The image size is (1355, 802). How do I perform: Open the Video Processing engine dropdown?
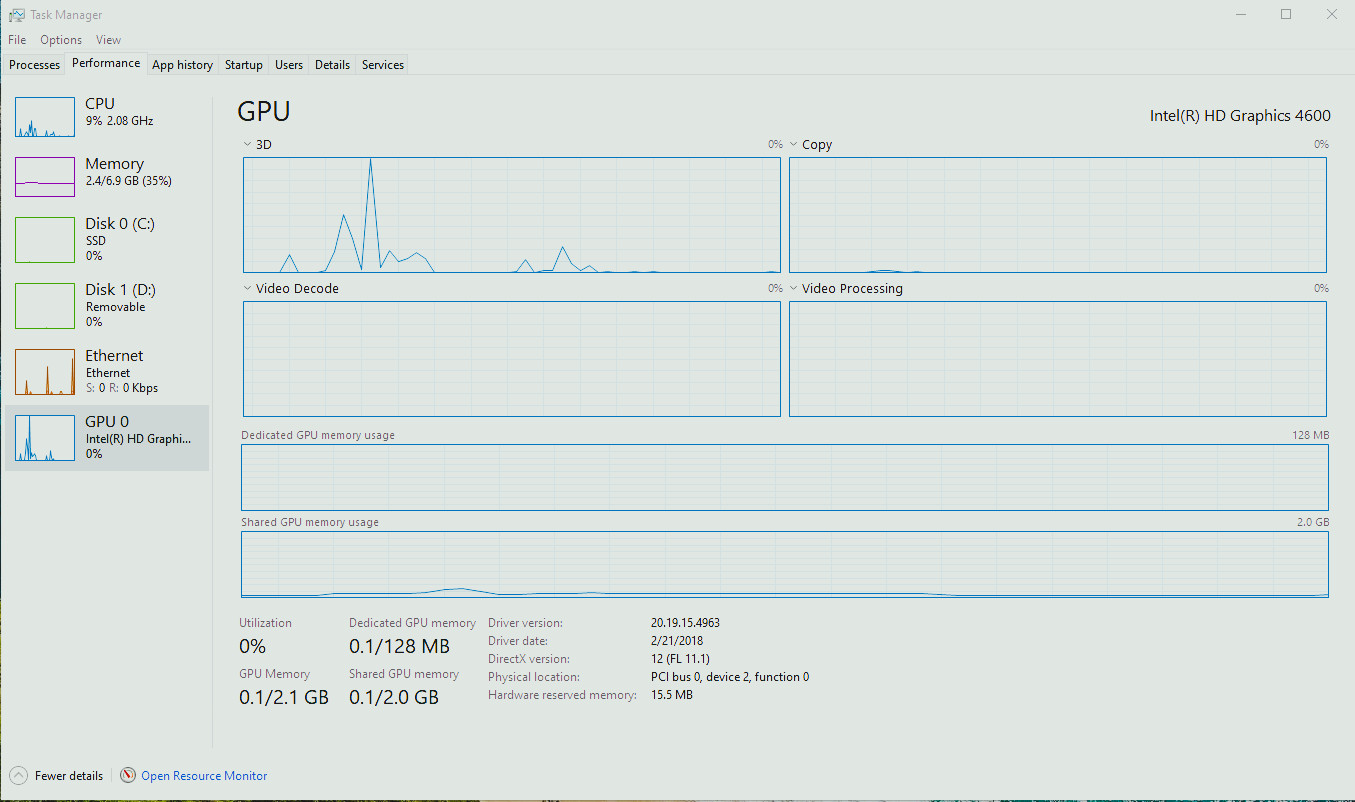coord(794,289)
